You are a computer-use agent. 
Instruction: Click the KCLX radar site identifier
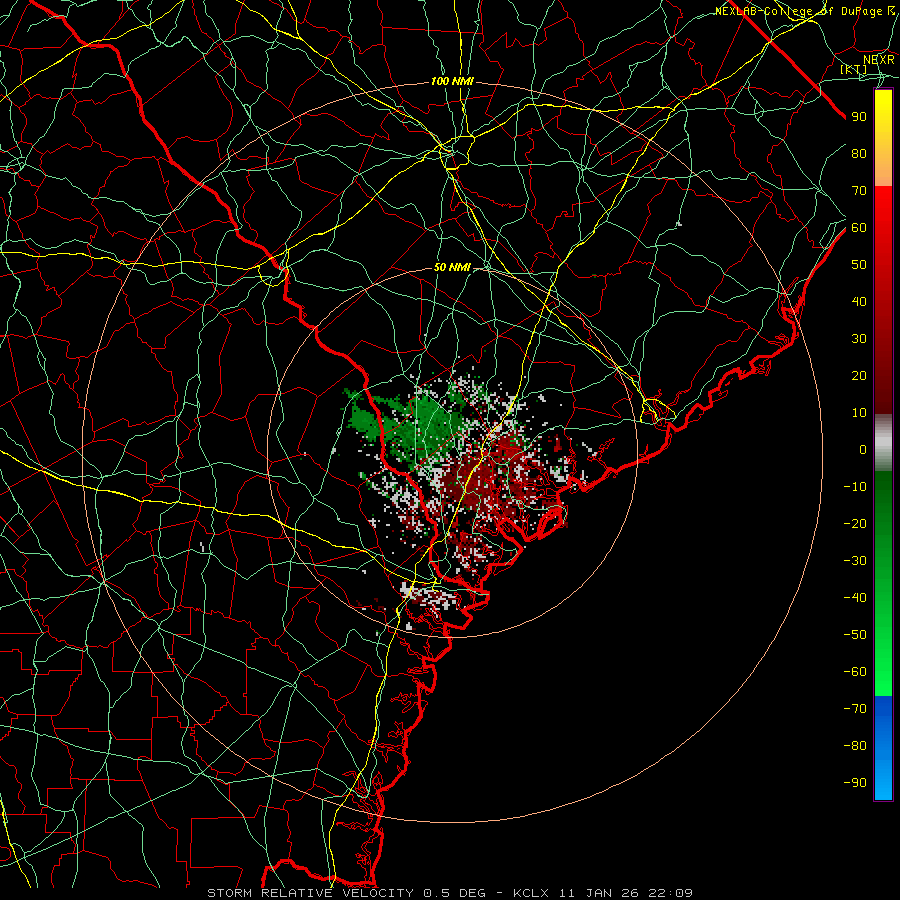click(531, 893)
